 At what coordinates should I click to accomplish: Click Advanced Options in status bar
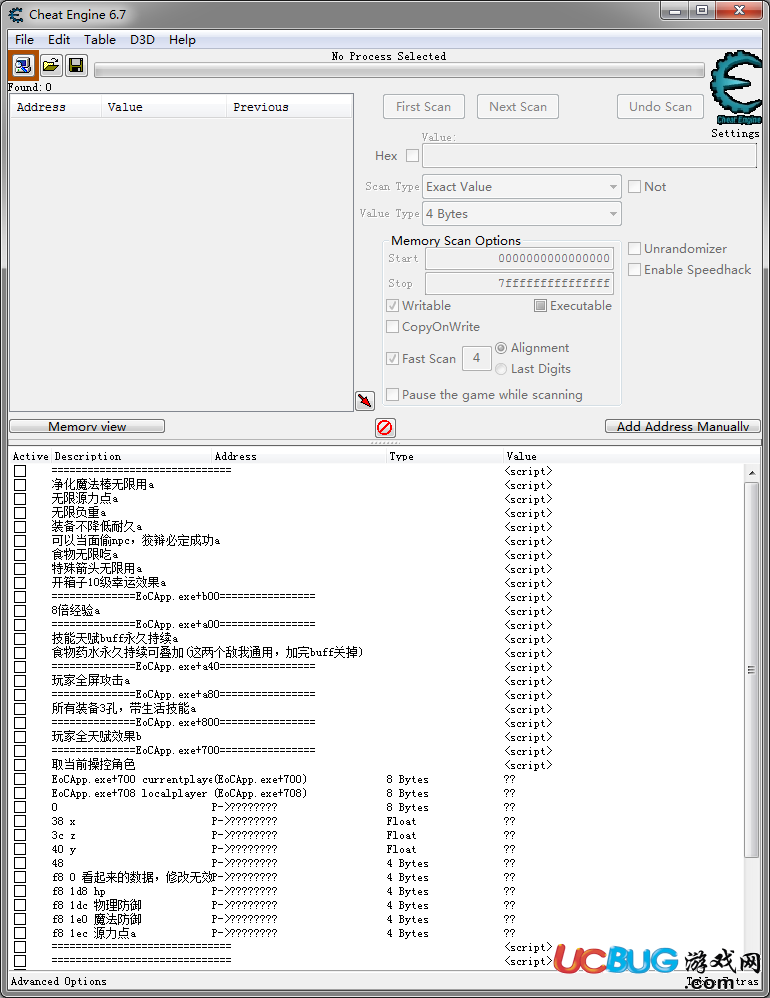tap(59, 981)
